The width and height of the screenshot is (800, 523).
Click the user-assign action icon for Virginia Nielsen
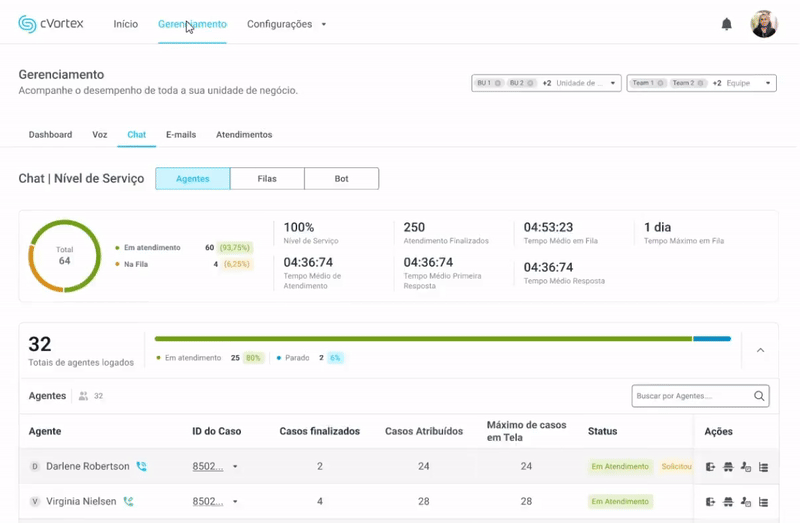coord(746,502)
